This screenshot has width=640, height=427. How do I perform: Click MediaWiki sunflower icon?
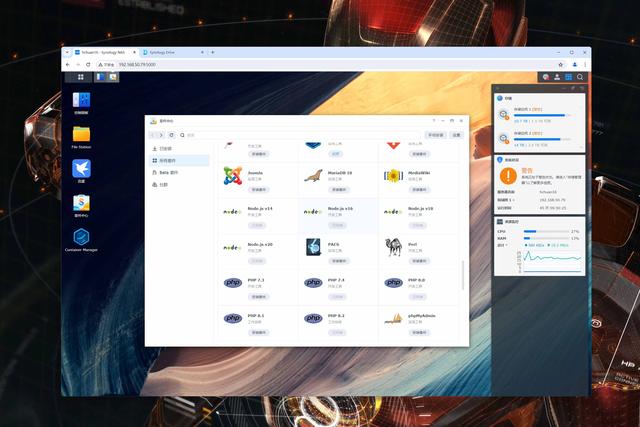393,176
